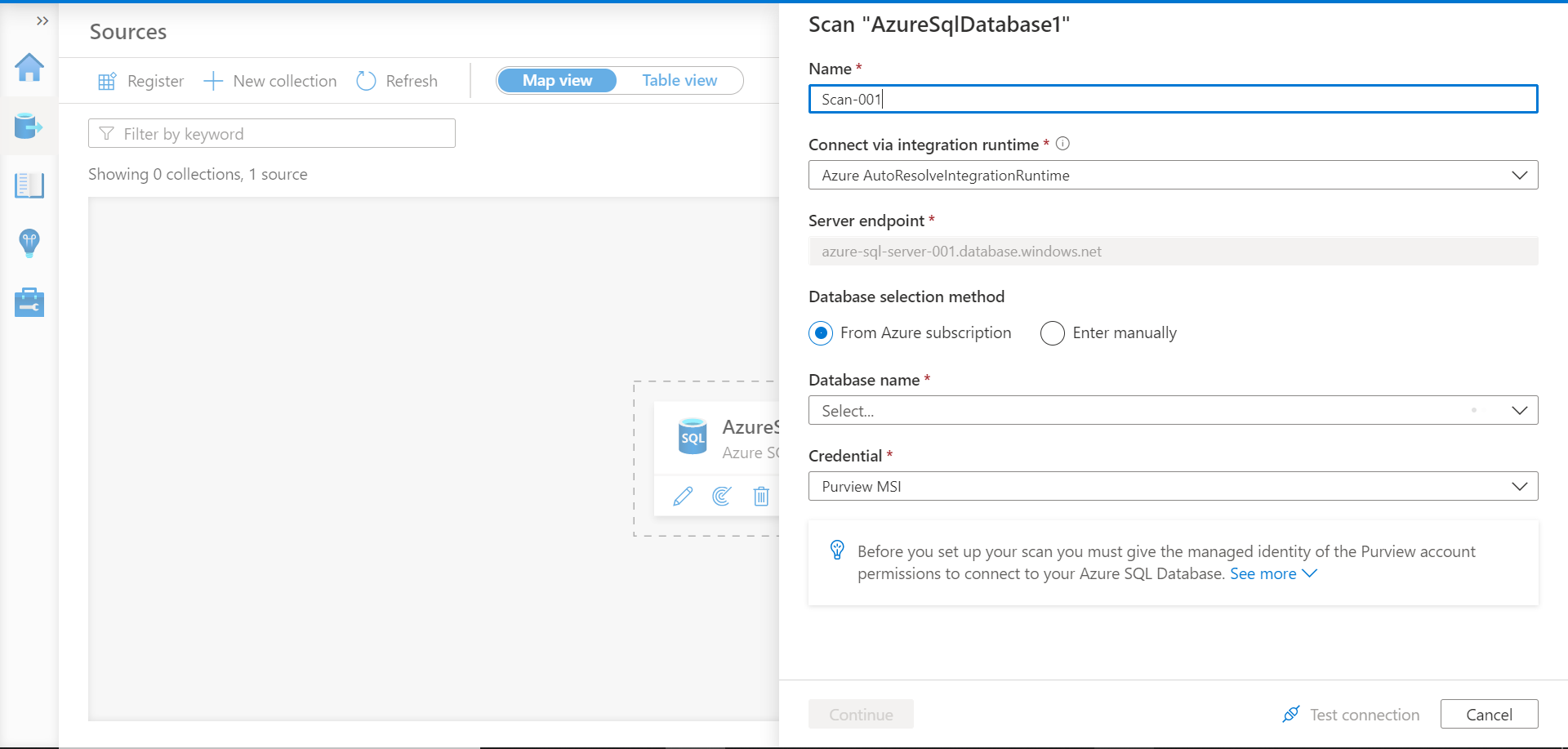Delete the source using trash icon
This screenshot has height=749, width=1568.
761,496
